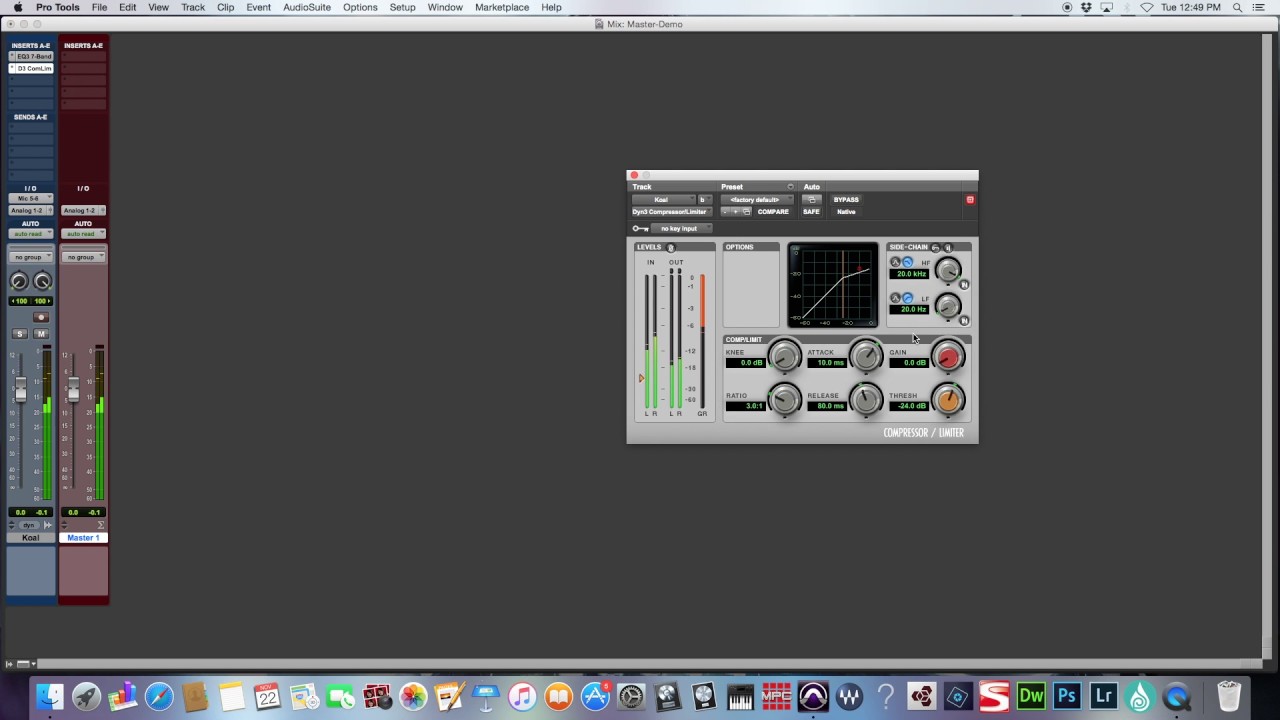Click the preset copy settings icon
1280x720 pixels.
[x=746, y=212]
